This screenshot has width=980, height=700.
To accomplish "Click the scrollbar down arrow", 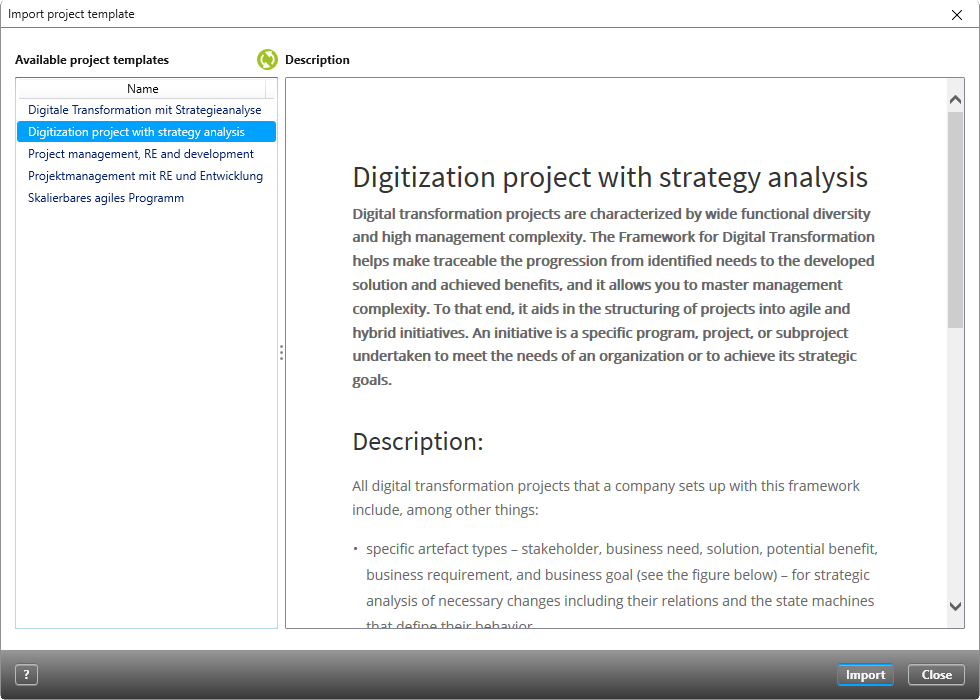I will point(955,606).
